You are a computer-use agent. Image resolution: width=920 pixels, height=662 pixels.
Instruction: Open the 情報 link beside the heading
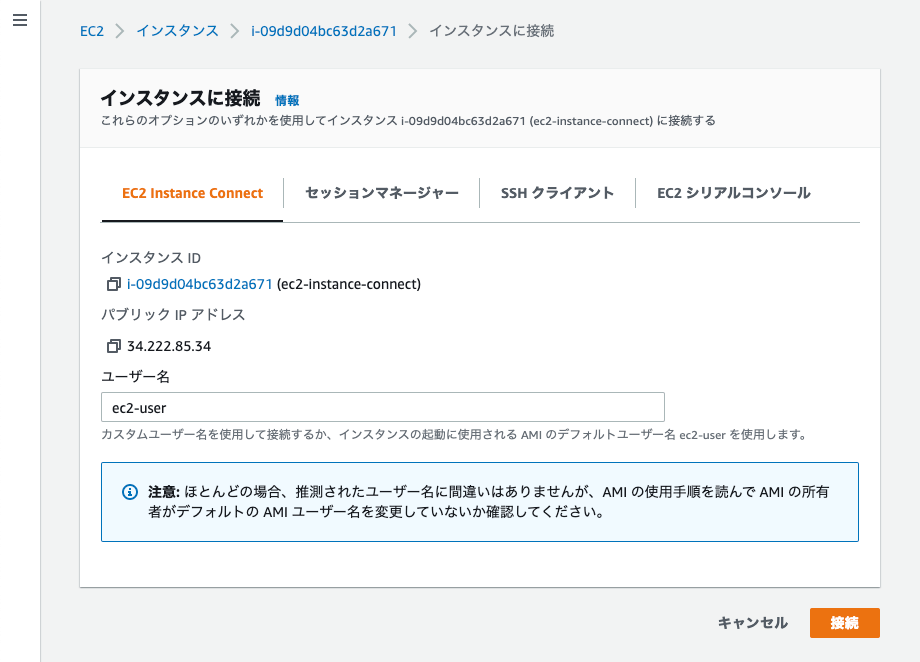pos(287,100)
